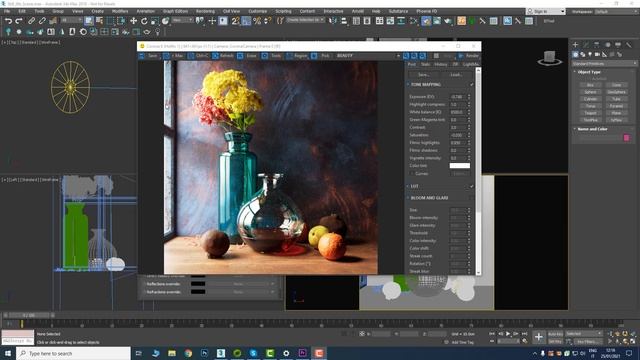The image size is (640, 360).
Task: Click the Windows search box in taskbar
Action: 73,353
